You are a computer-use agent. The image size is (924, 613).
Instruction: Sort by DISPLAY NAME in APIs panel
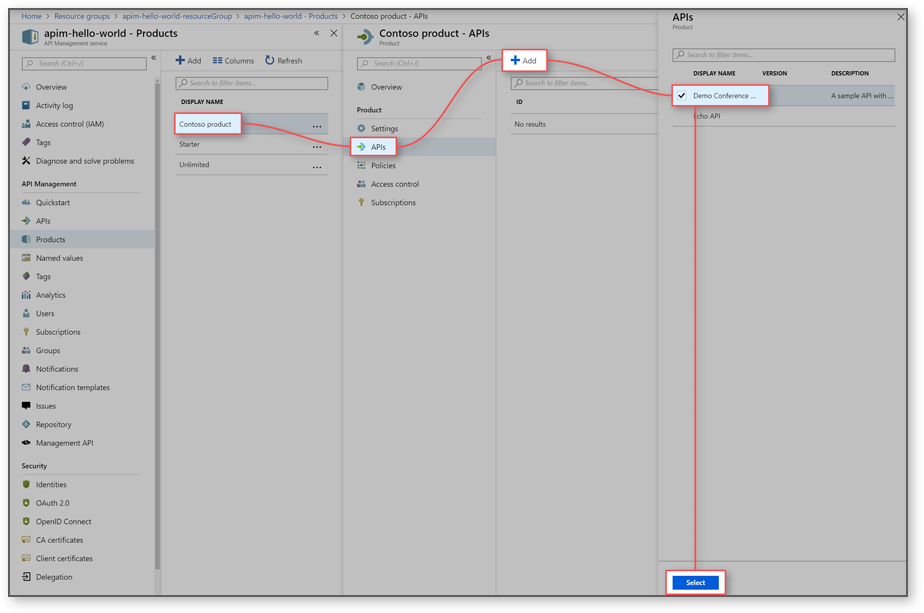click(x=714, y=74)
